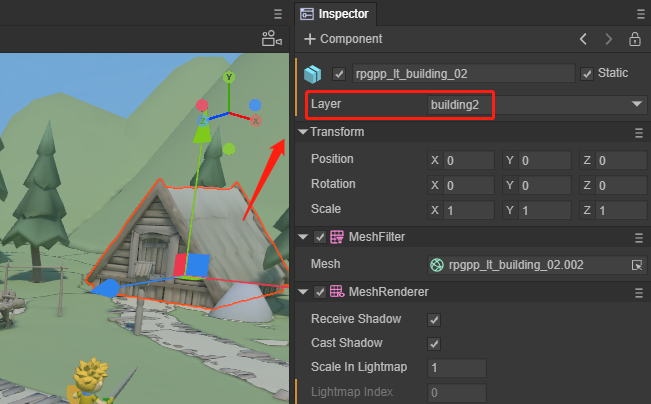Collapse the MeshRenderer section
The width and height of the screenshot is (651, 404).
click(303, 292)
